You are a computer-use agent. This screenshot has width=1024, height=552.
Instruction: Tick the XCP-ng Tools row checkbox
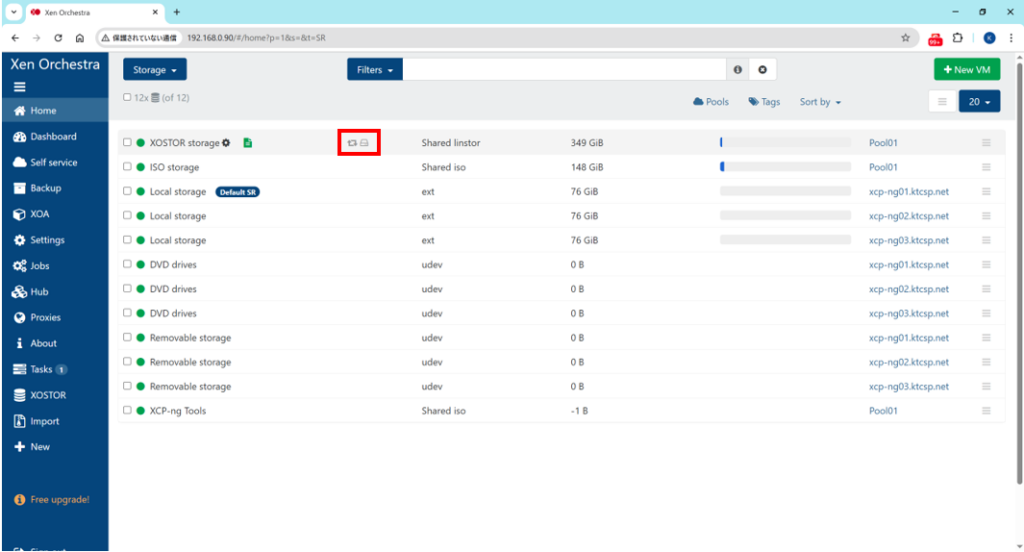(x=127, y=410)
